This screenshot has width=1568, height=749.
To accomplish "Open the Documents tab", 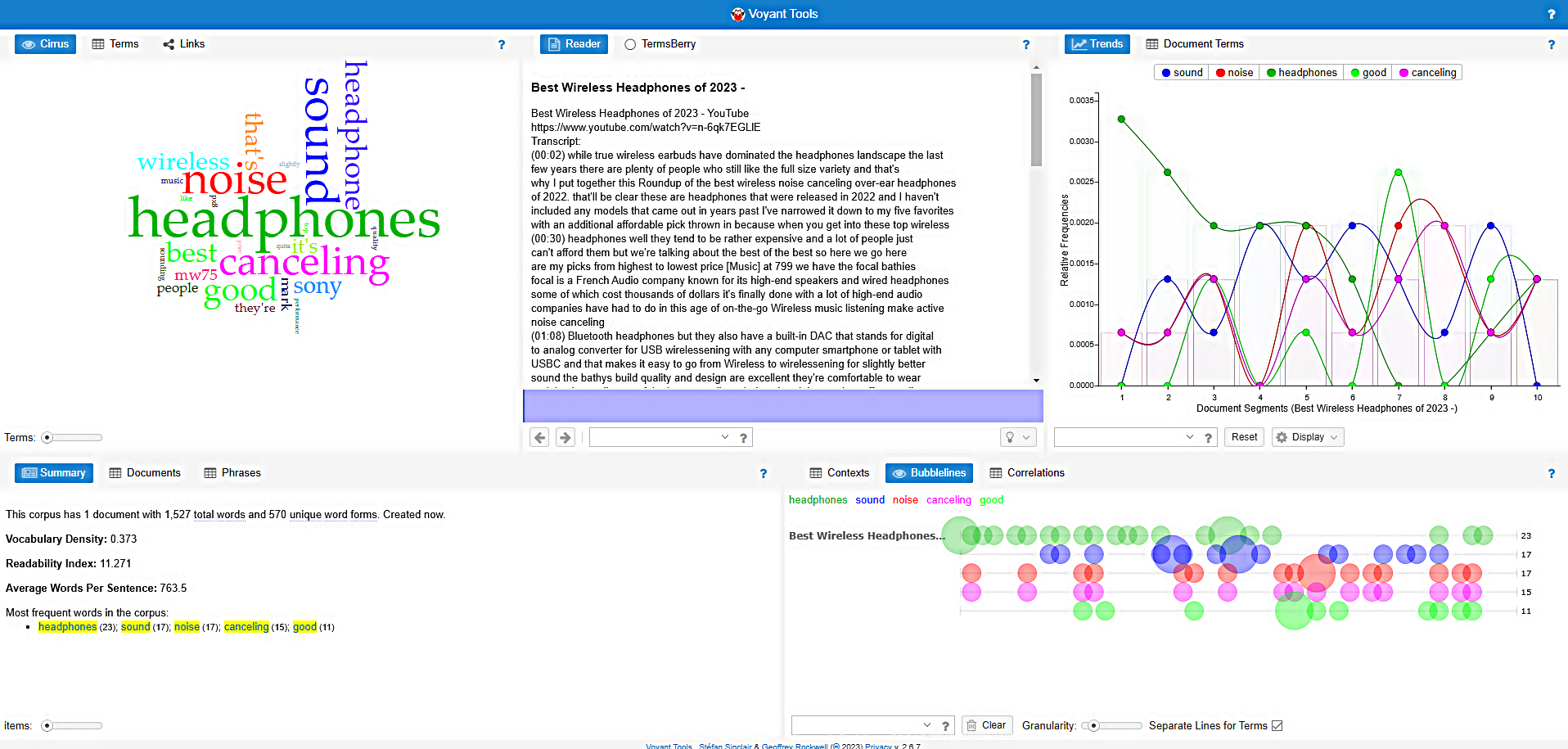I will coord(145,473).
